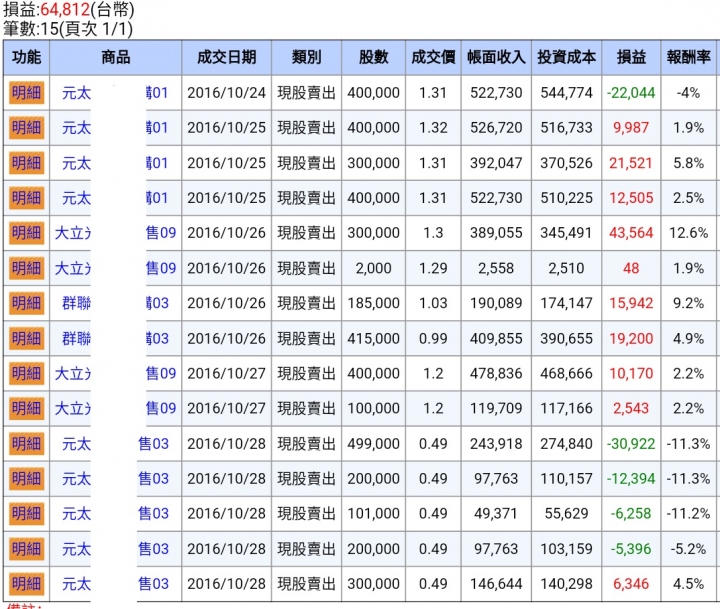Click the 成交日期 column header
Screen dimensions: 720x609
pyautogui.click(x=226, y=57)
